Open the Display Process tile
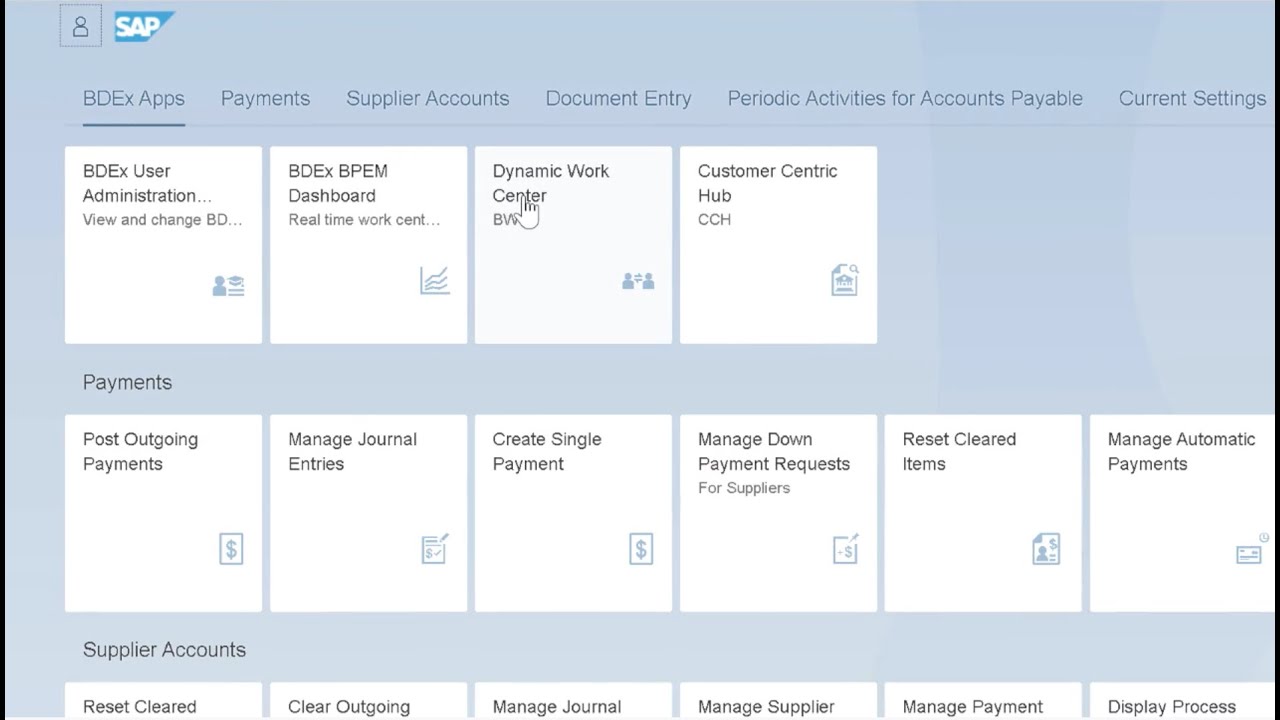Screen dimensions: 1280x720 coord(1184,701)
